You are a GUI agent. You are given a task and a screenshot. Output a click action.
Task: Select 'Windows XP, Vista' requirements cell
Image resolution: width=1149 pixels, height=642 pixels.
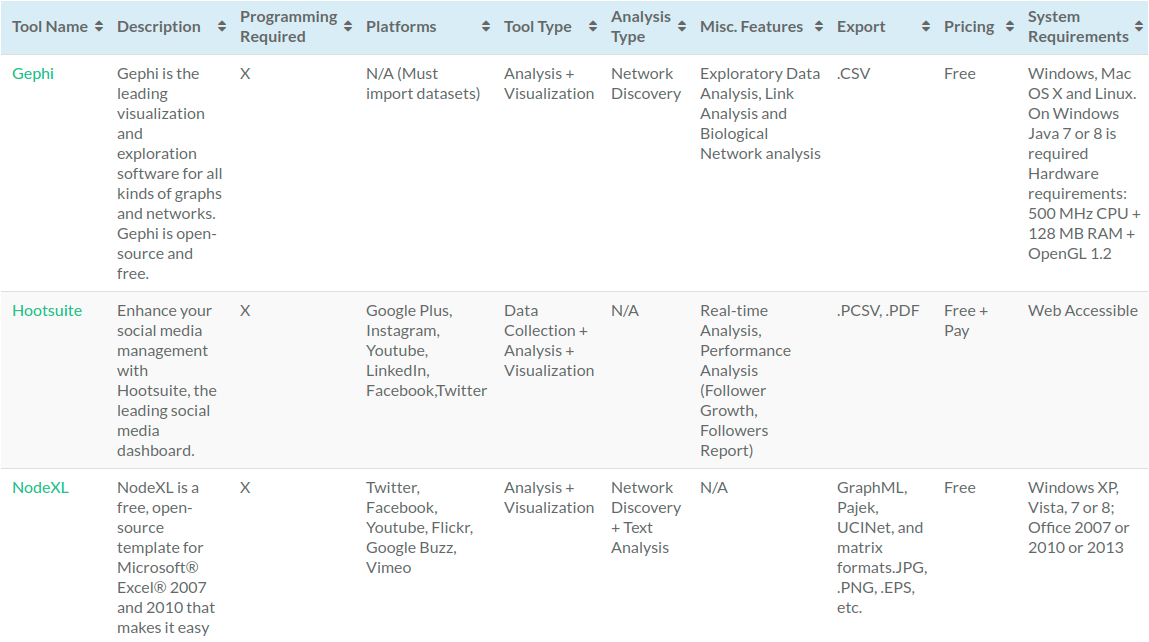[1078, 517]
